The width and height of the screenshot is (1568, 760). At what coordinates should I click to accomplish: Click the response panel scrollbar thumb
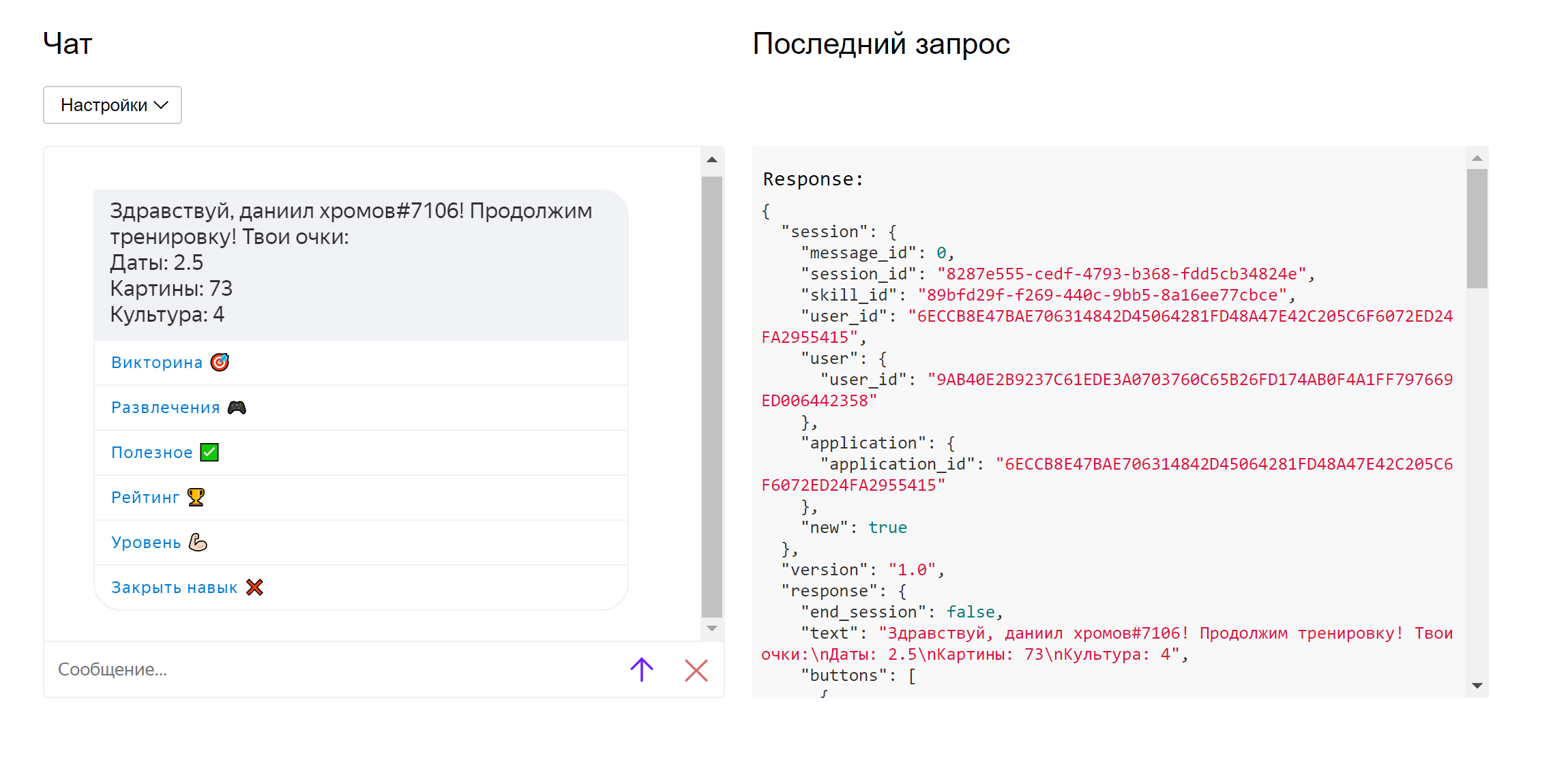click(1477, 228)
